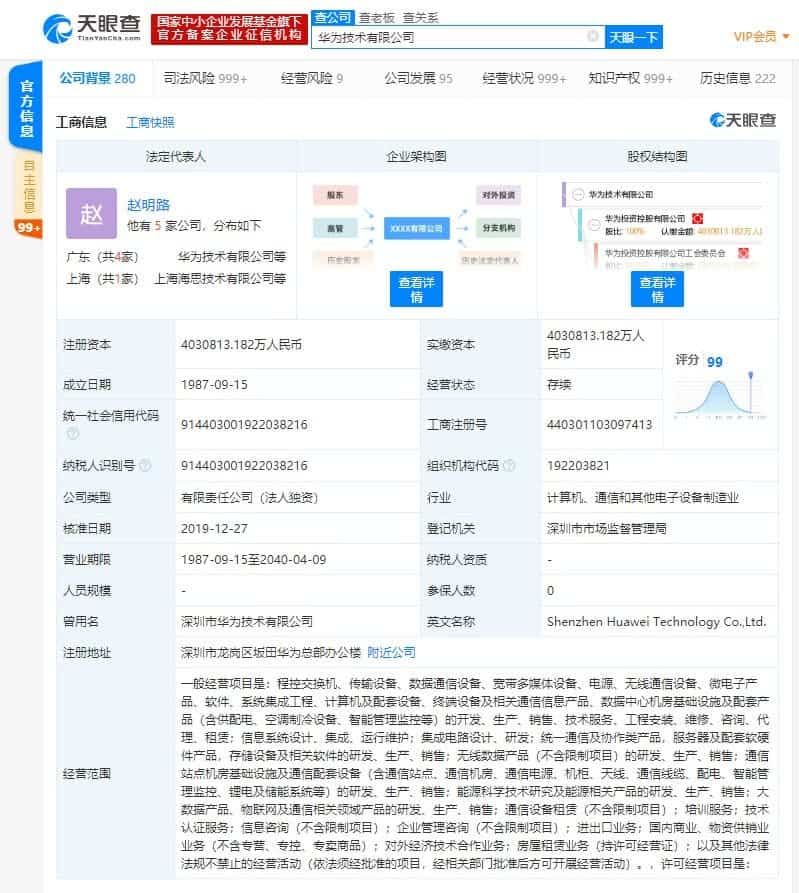Screen dimensions: 799x893
Task: Open the help icon beside 组织机构代码
Action: (509, 465)
